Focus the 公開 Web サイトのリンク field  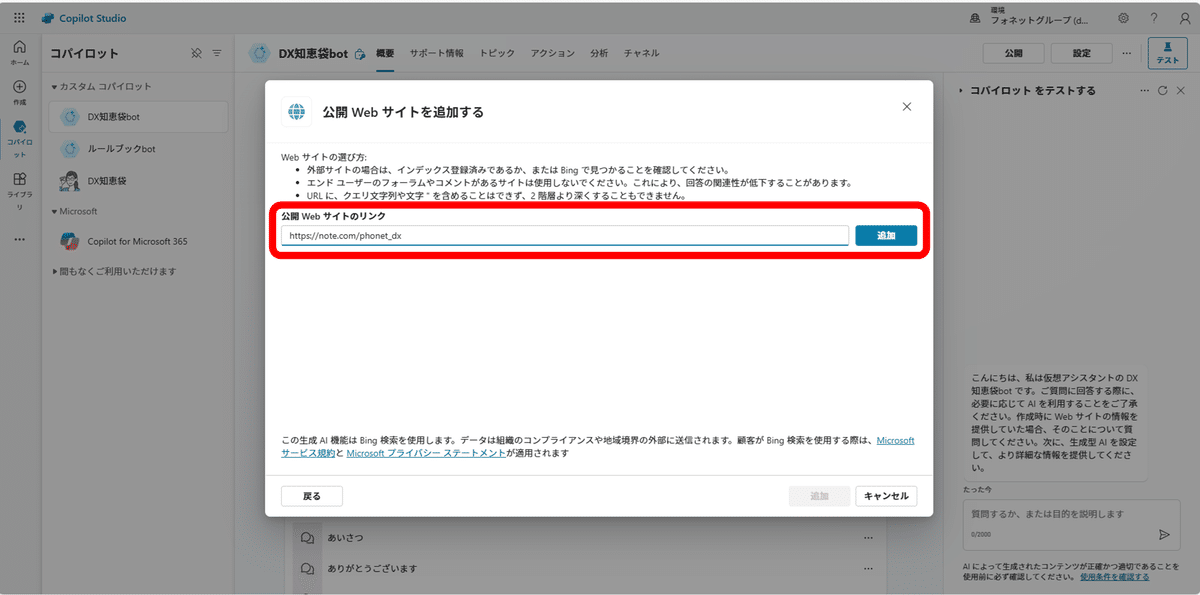(x=565, y=235)
